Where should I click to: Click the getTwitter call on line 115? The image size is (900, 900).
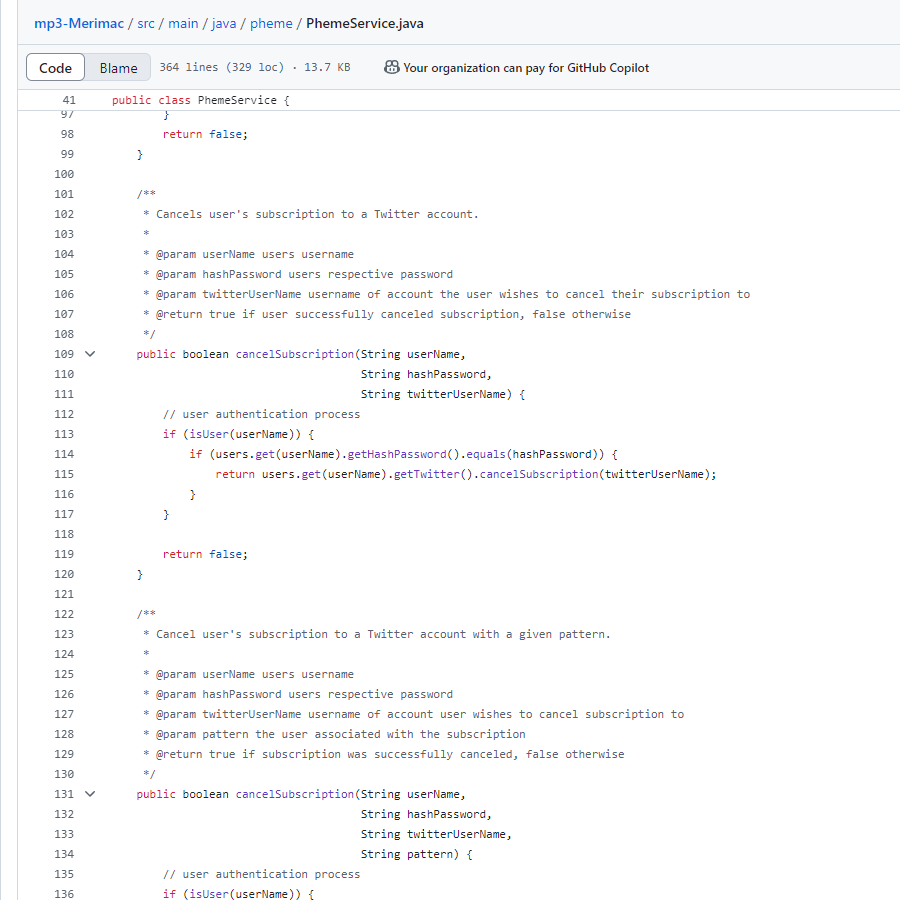pos(426,474)
